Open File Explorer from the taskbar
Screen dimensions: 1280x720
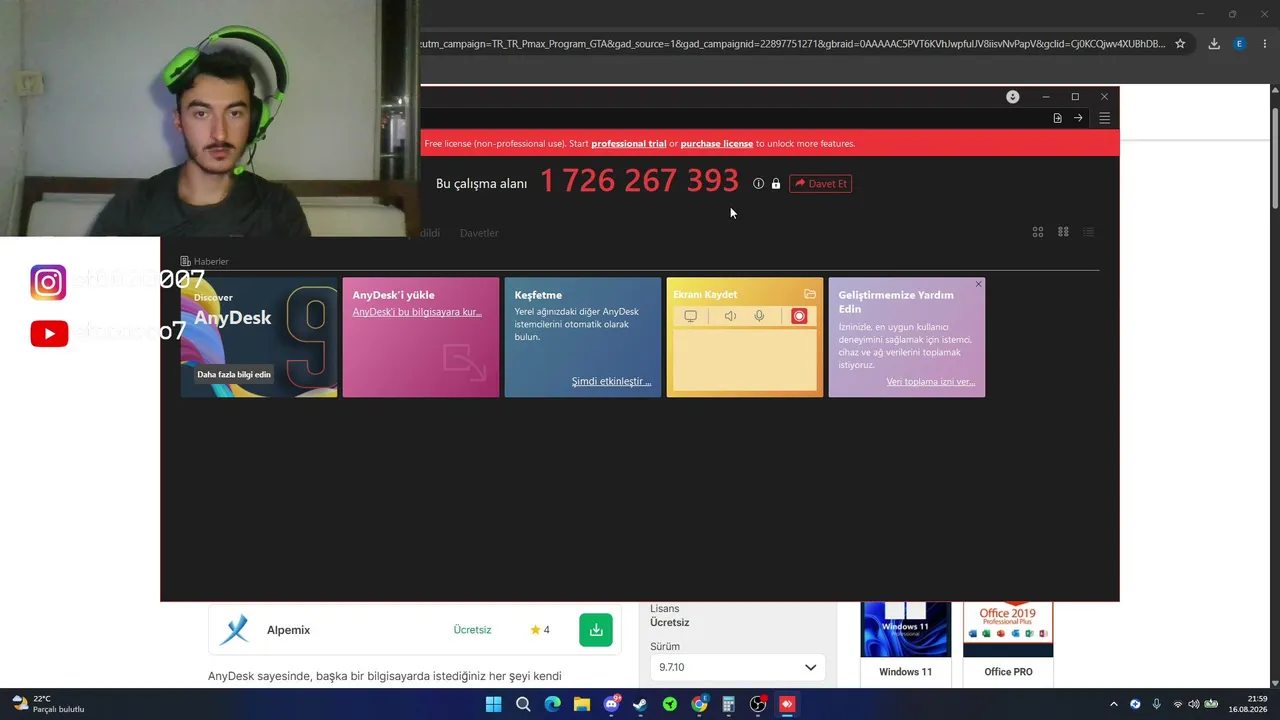point(582,704)
